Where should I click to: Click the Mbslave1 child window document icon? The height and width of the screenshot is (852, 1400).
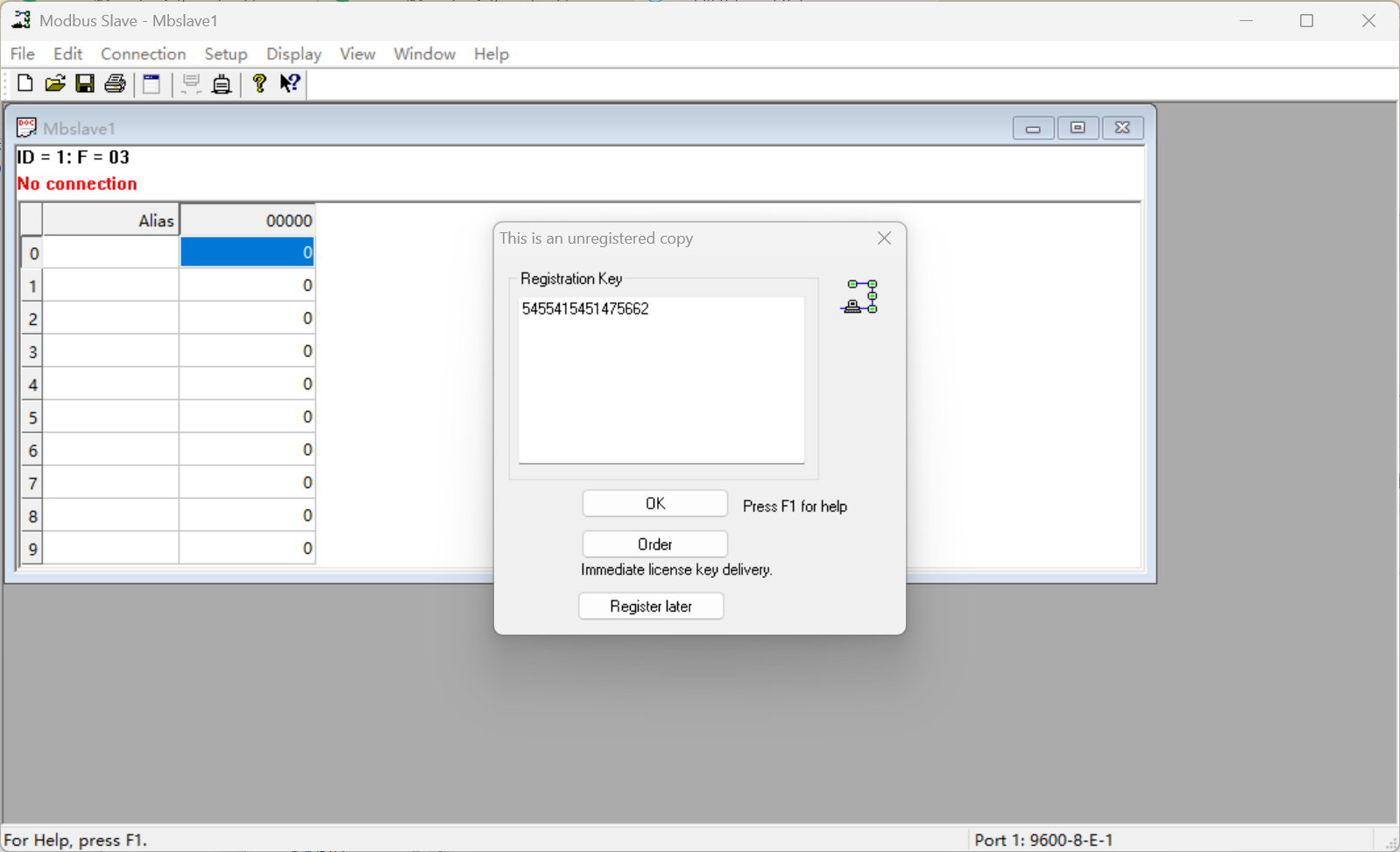(26, 128)
